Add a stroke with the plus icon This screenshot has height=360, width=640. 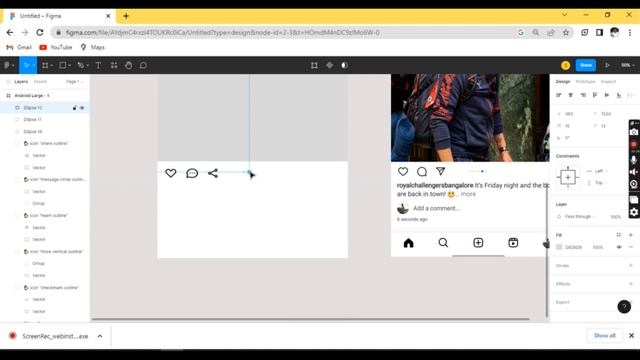631,265
